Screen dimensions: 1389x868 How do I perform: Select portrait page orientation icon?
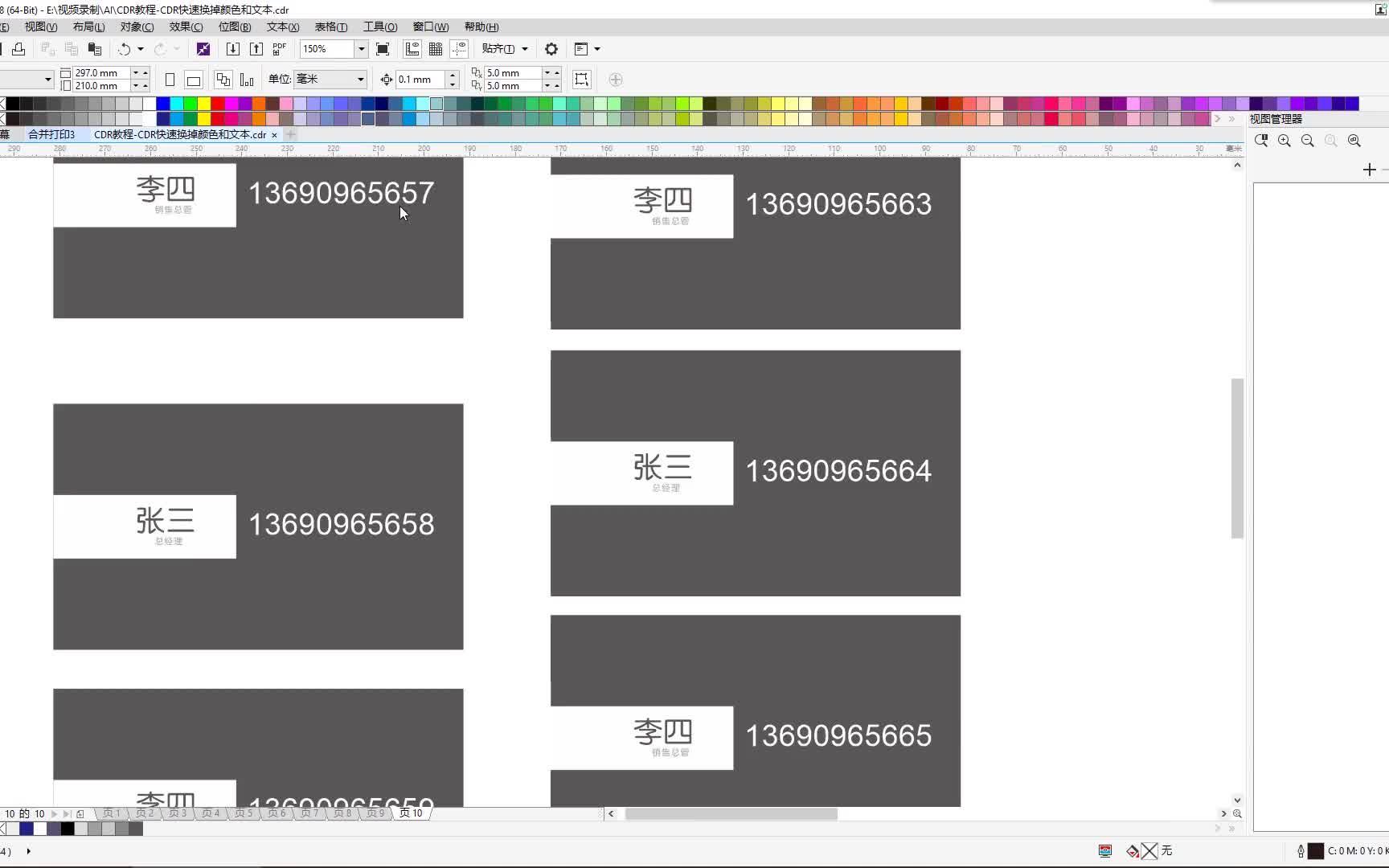pos(170,80)
